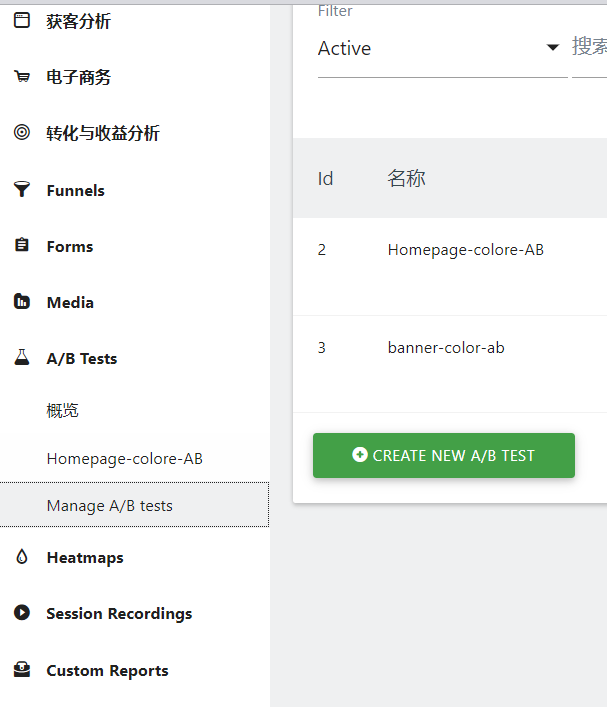The width and height of the screenshot is (607, 707).
Task: Click the flask icon beside A/B Tests
Action: [x=22, y=357]
